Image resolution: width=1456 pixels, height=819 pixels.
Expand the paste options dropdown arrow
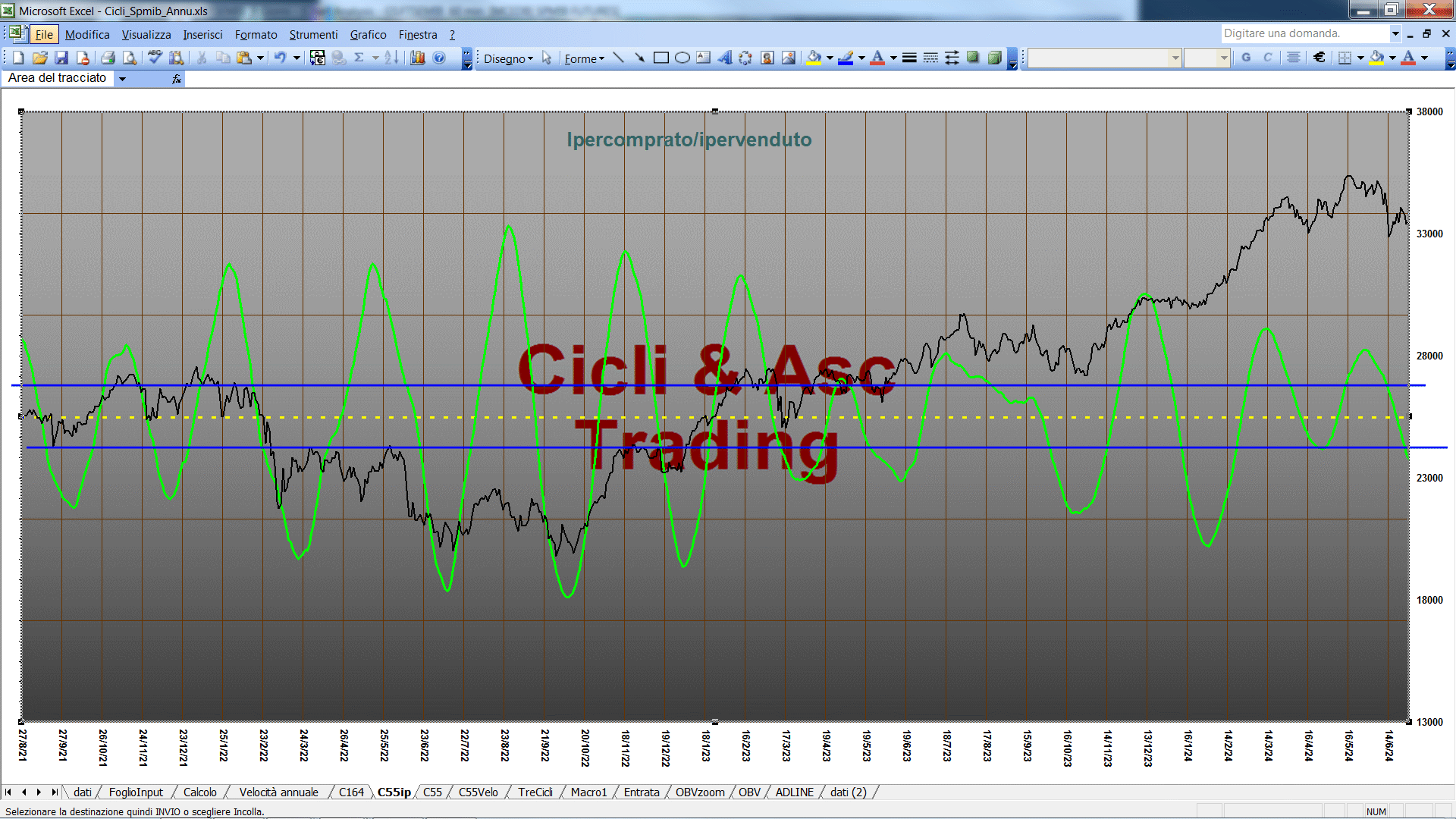click(260, 58)
